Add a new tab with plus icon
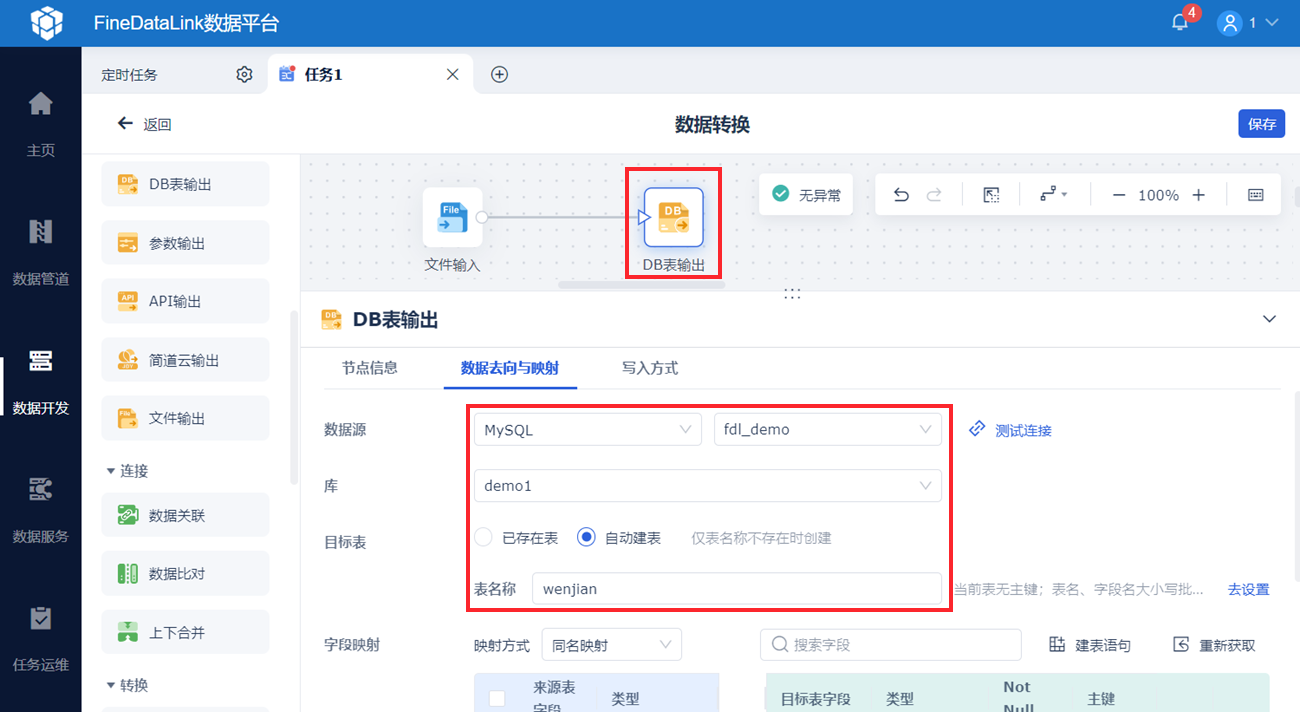 pyautogui.click(x=500, y=74)
